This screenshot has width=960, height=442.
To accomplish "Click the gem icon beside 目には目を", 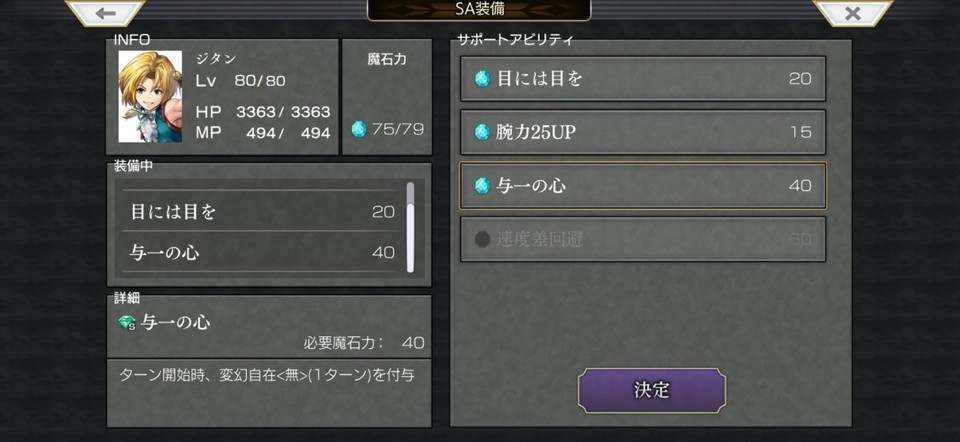I will pos(482,78).
